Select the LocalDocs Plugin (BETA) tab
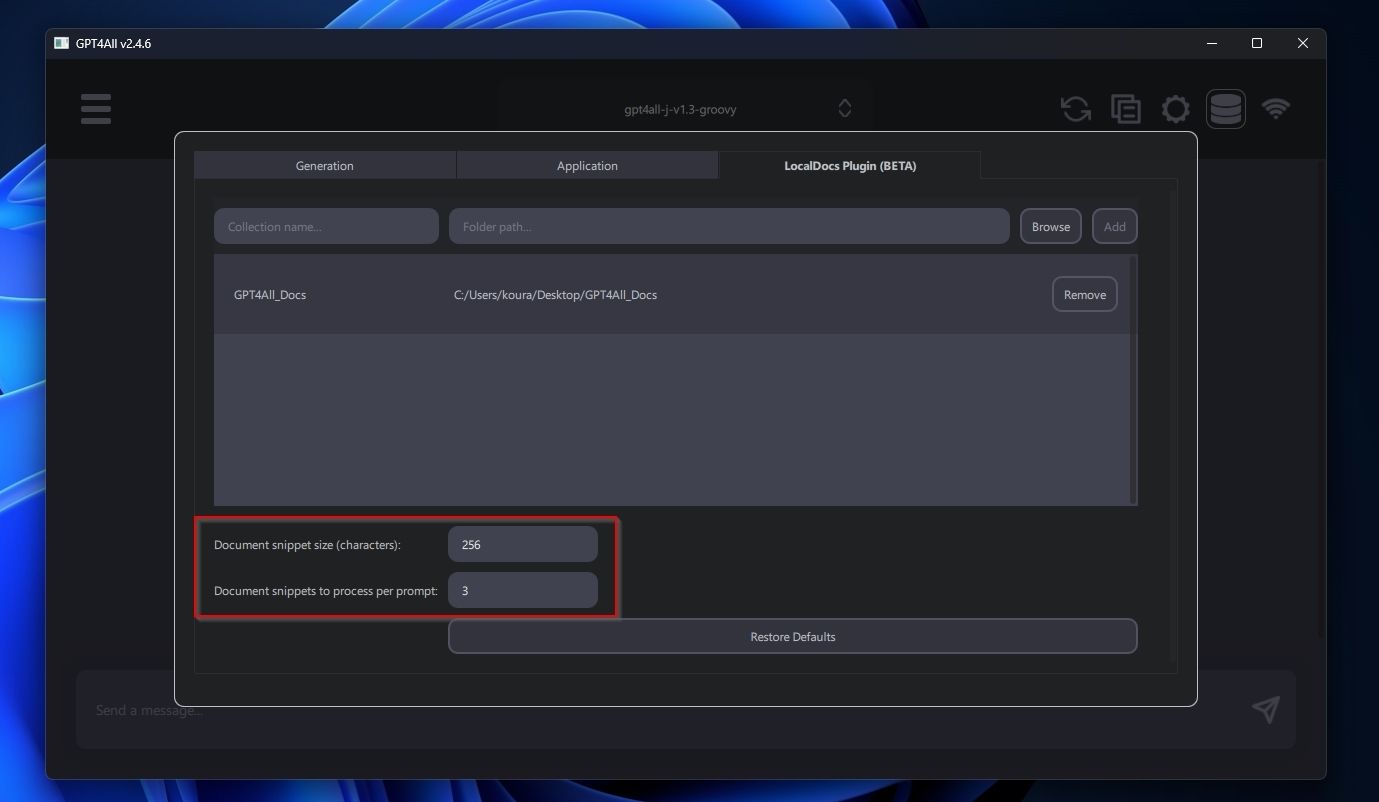Viewport: 1379px width, 802px height. tap(849, 165)
